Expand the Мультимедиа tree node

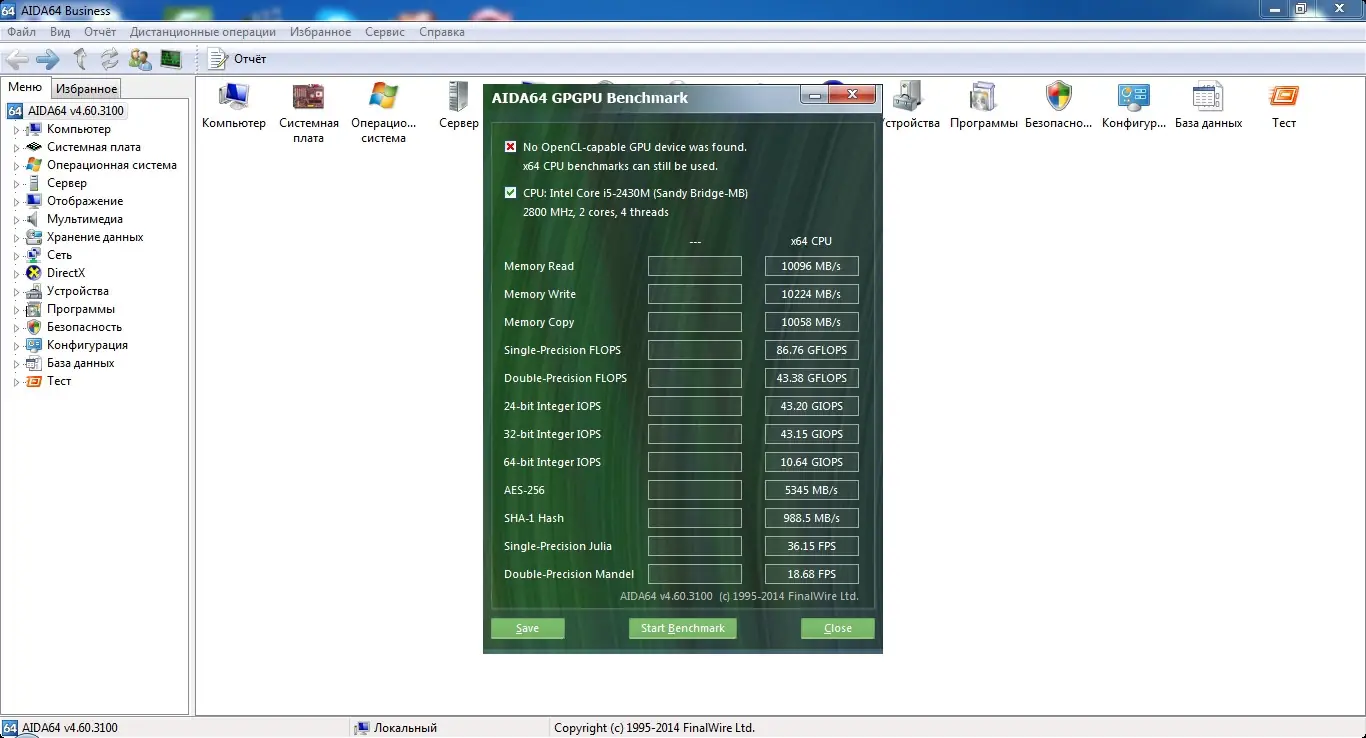(16, 220)
